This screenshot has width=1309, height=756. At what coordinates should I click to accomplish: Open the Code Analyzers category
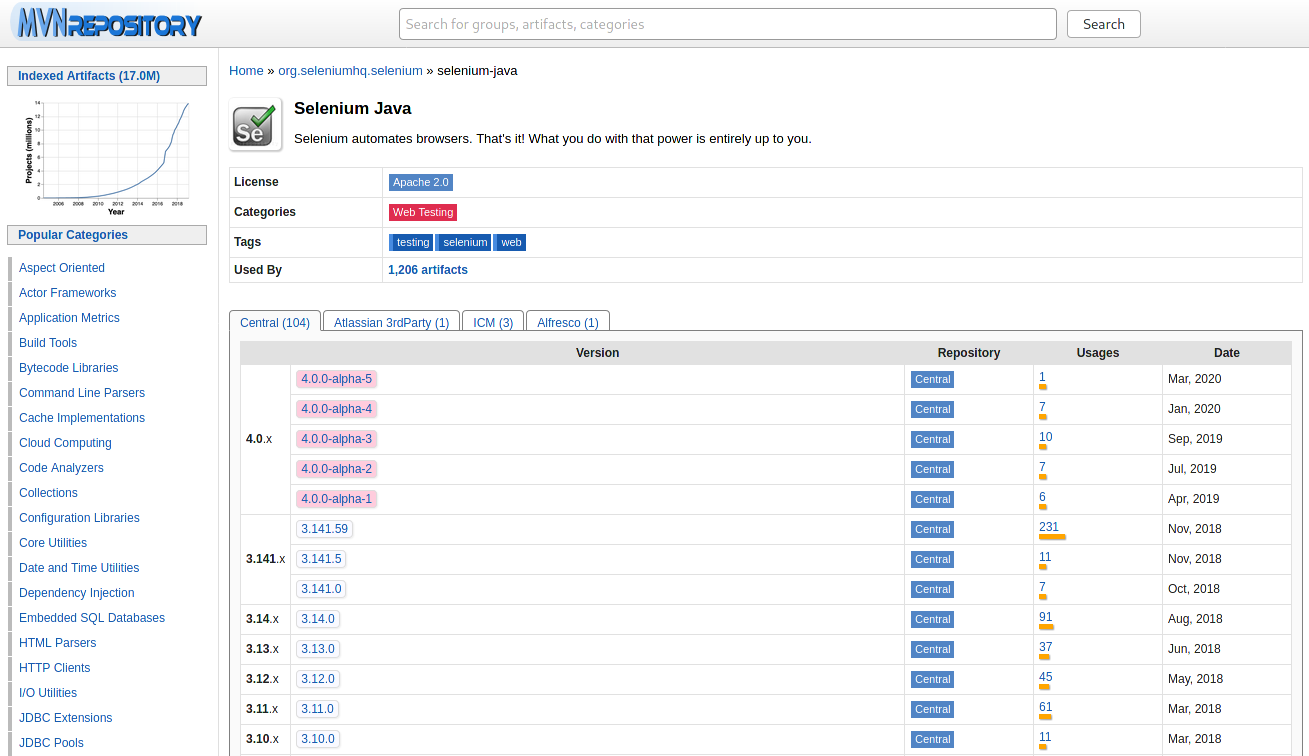pyautogui.click(x=61, y=468)
